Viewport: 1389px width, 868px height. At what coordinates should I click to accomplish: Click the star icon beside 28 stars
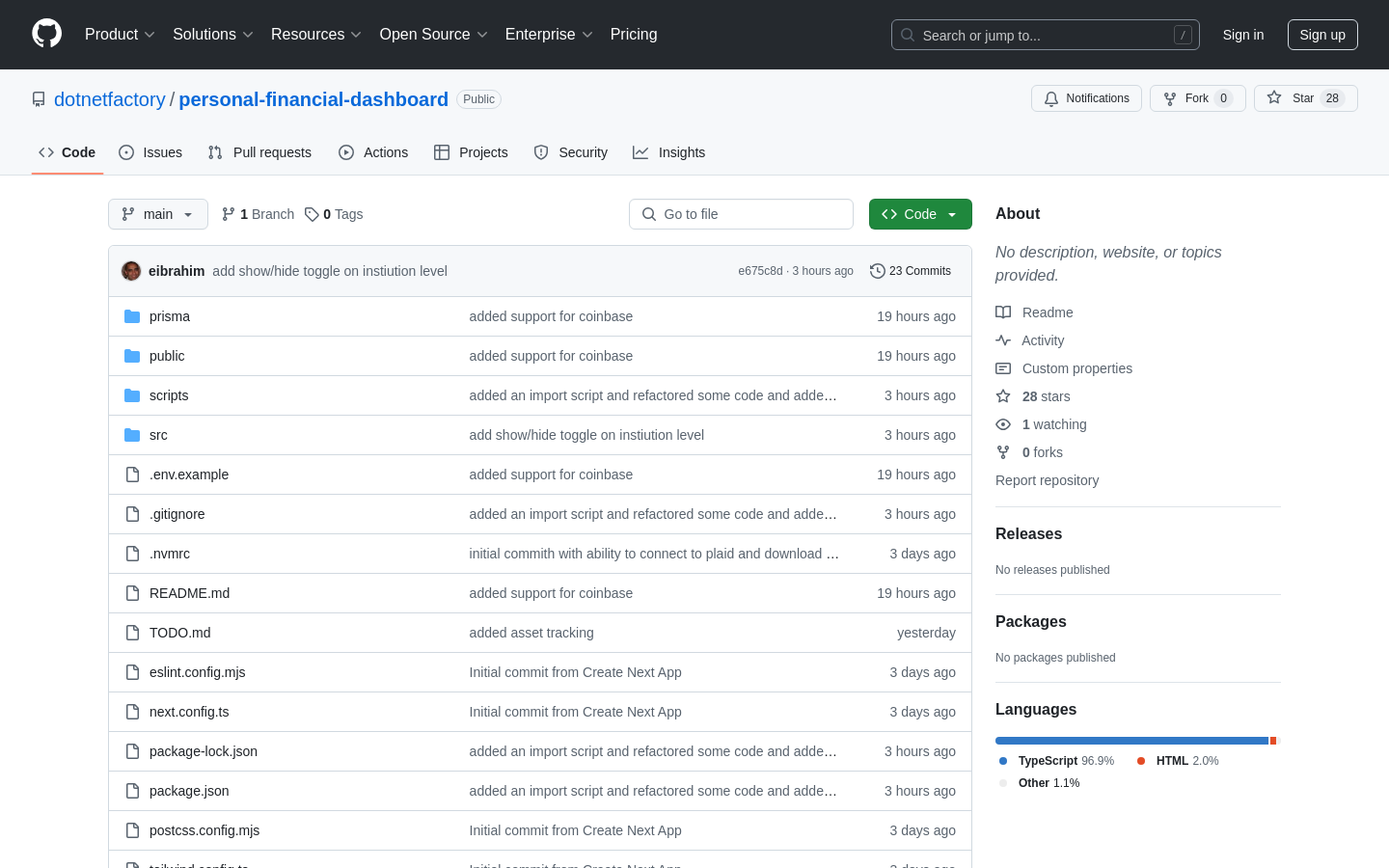tap(1003, 396)
